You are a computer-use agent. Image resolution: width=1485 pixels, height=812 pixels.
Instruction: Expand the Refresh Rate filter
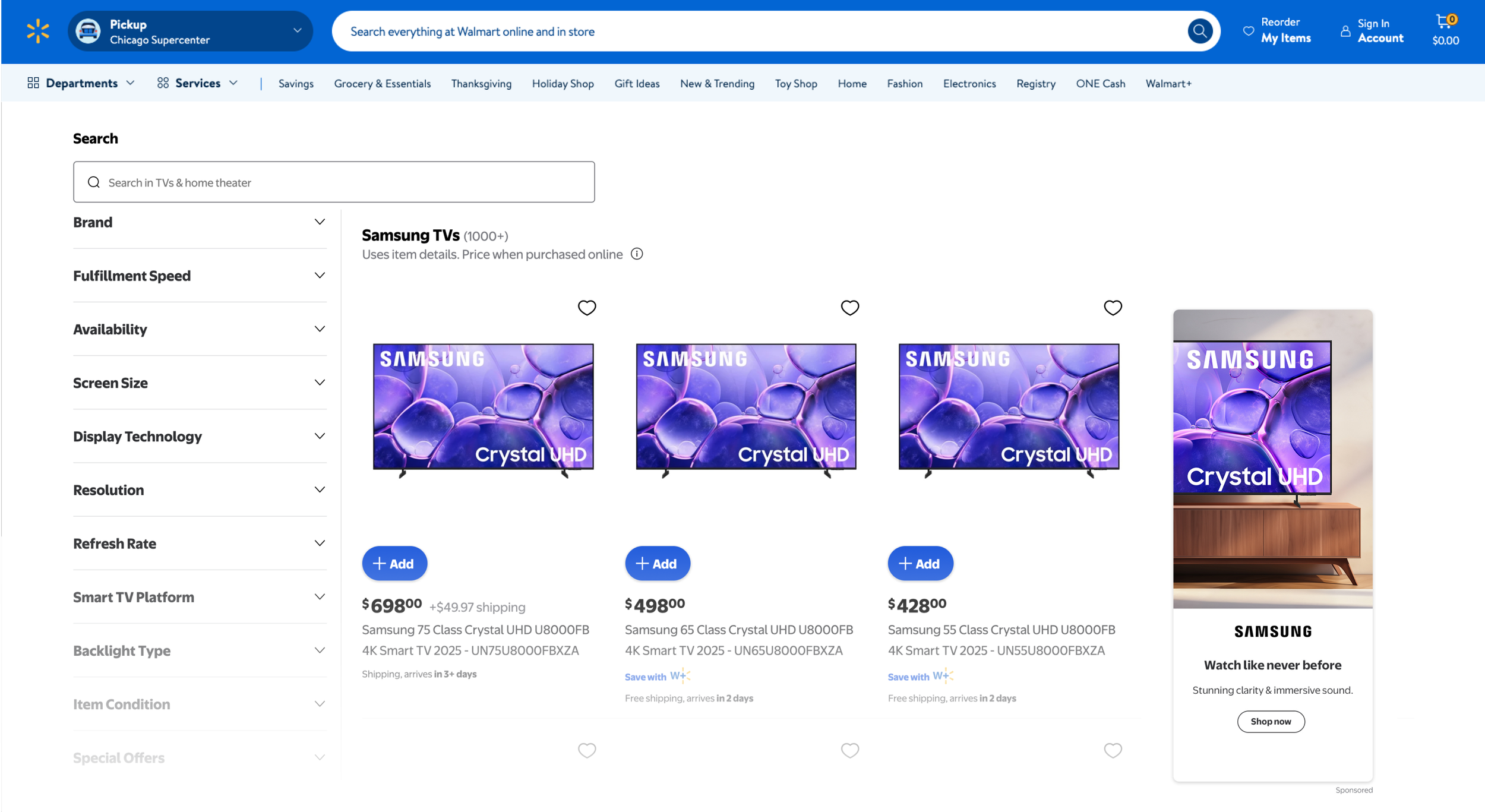point(200,543)
